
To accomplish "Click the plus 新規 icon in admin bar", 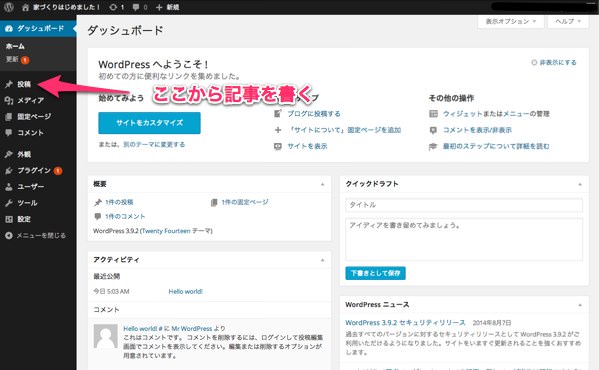I will pyautogui.click(x=159, y=7).
